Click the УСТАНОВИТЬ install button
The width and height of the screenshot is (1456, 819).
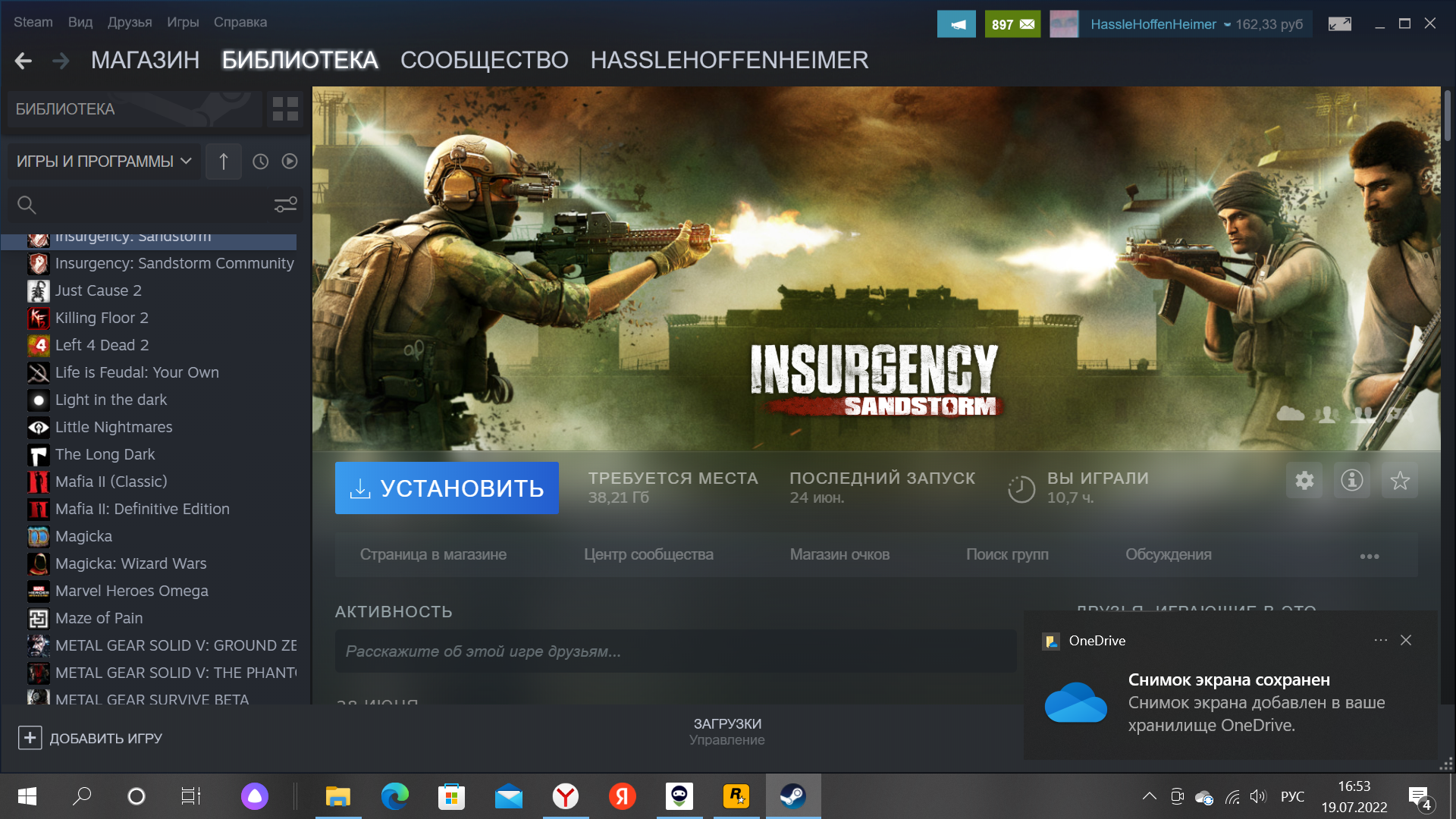[447, 488]
